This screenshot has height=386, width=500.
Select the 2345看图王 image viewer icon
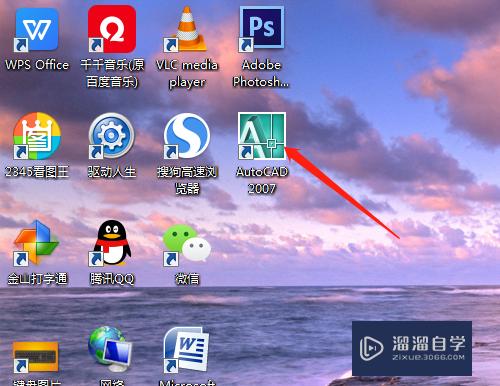(37, 136)
